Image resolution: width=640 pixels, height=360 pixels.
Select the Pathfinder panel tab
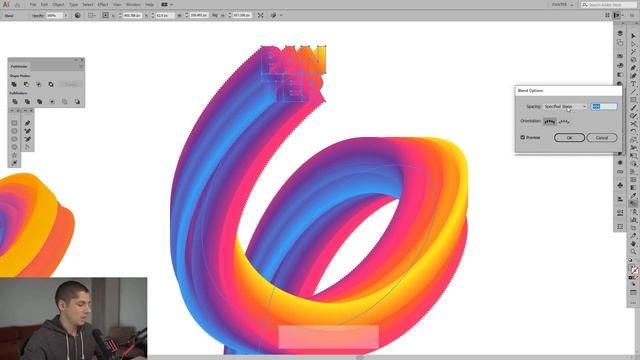[x=19, y=66]
